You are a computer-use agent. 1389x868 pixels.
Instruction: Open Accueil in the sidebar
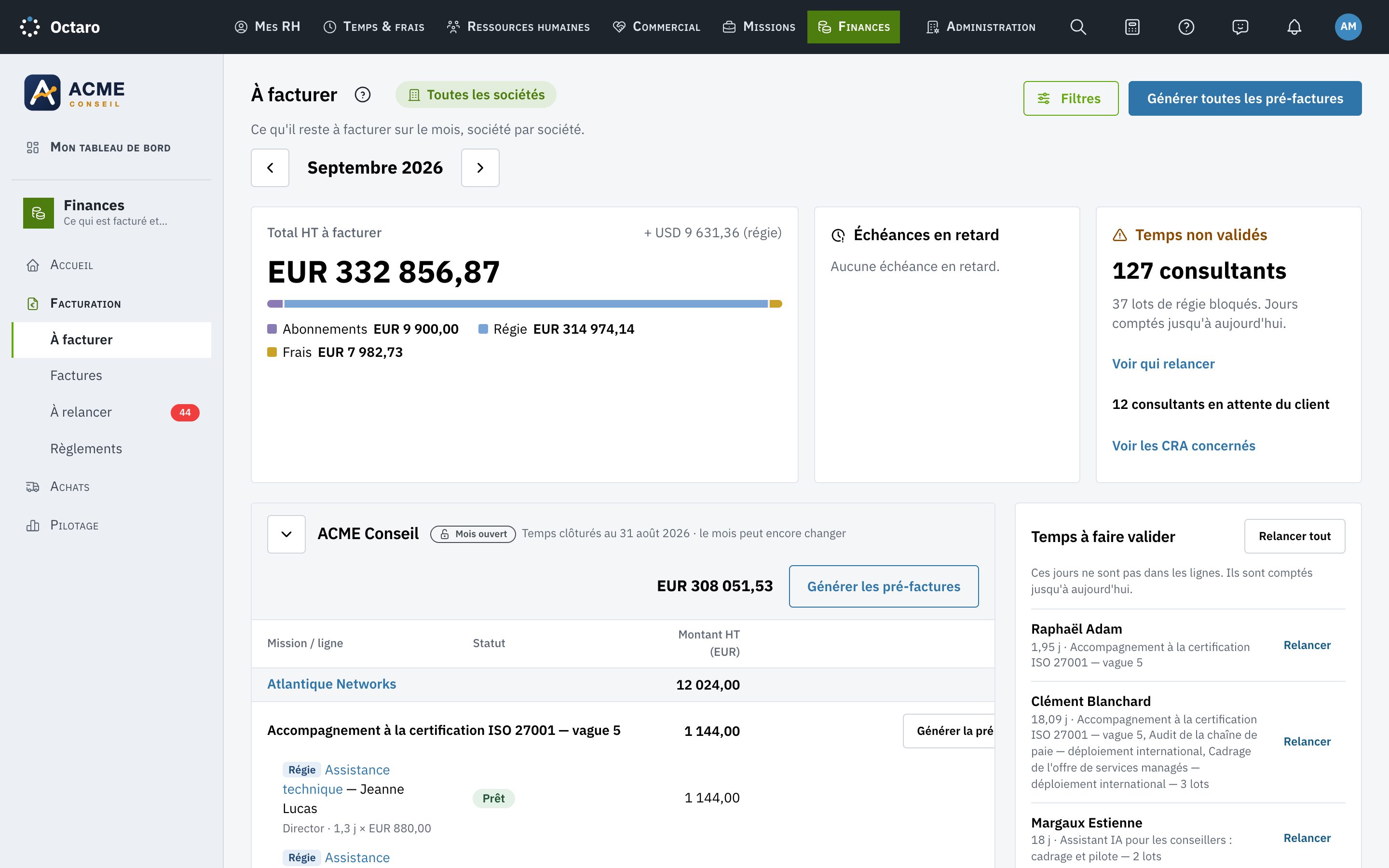pos(111,265)
